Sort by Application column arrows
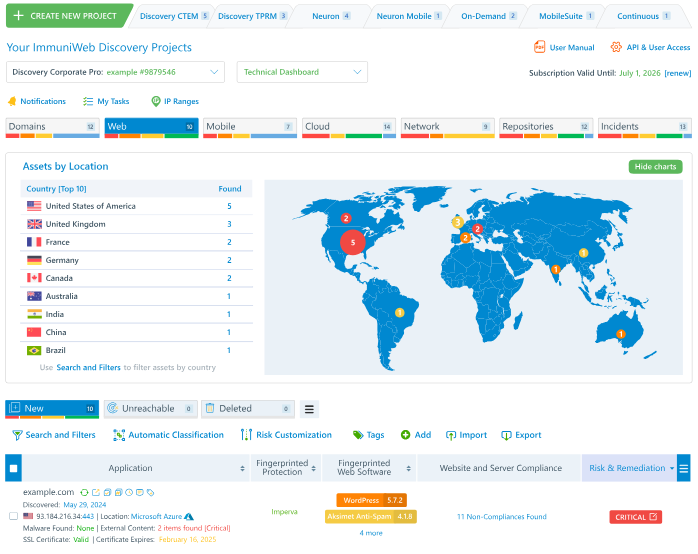Screen dimensions: 698x554 pos(242,469)
